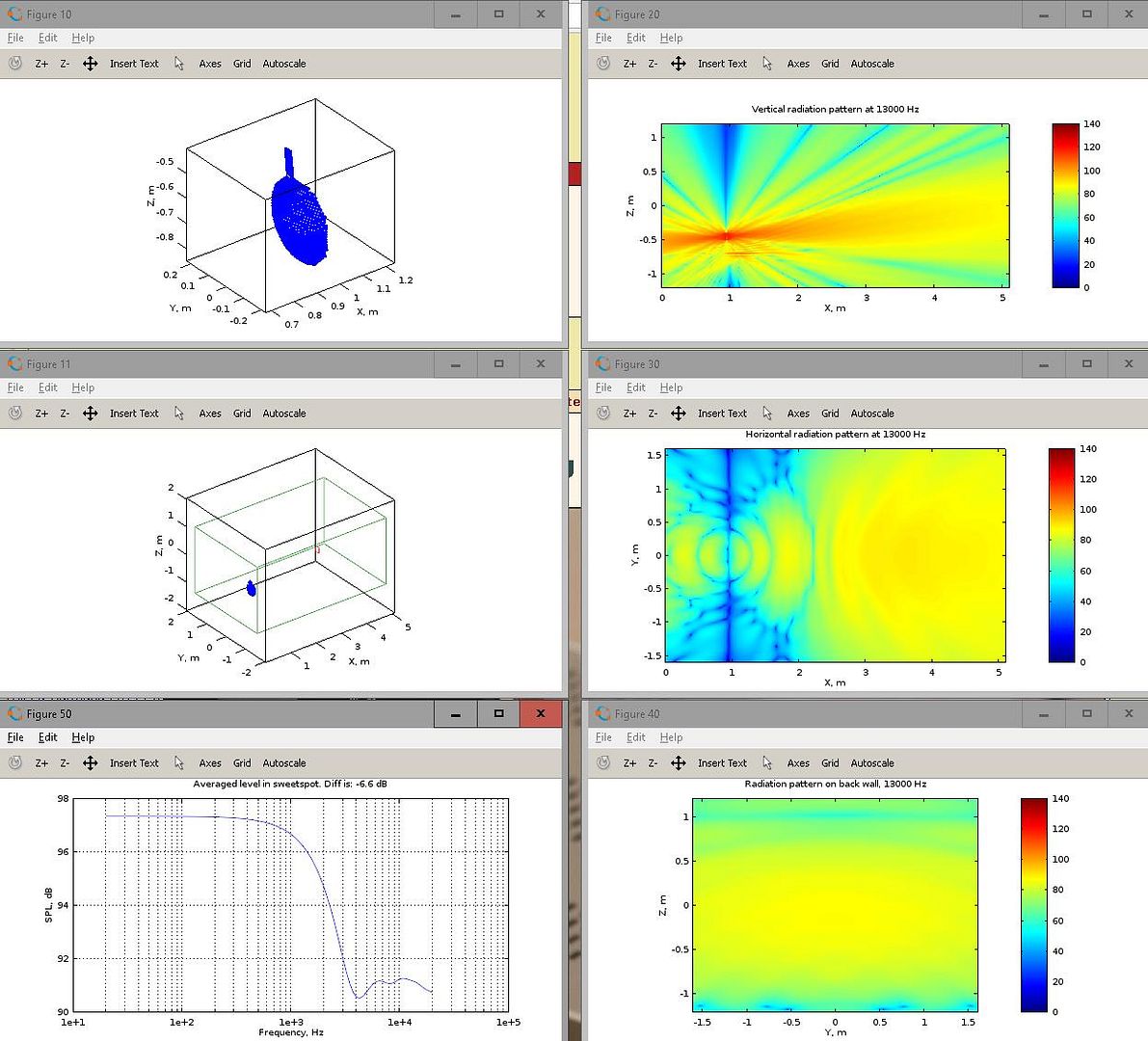Image resolution: width=1148 pixels, height=1041 pixels.
Task: Click the pointer select icon in Figure 11
Action: [179, 414]
